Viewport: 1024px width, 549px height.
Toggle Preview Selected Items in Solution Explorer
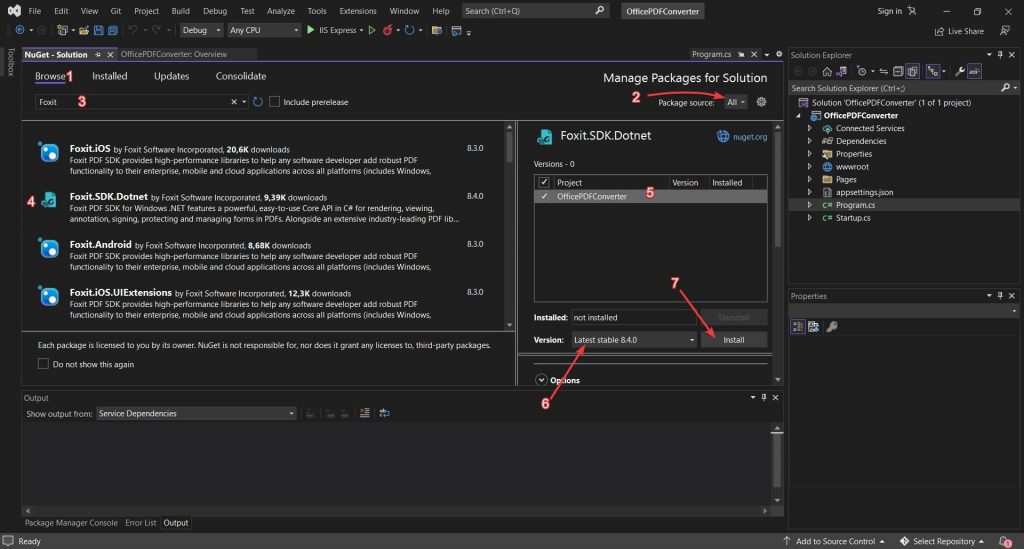tap(974, 71)
